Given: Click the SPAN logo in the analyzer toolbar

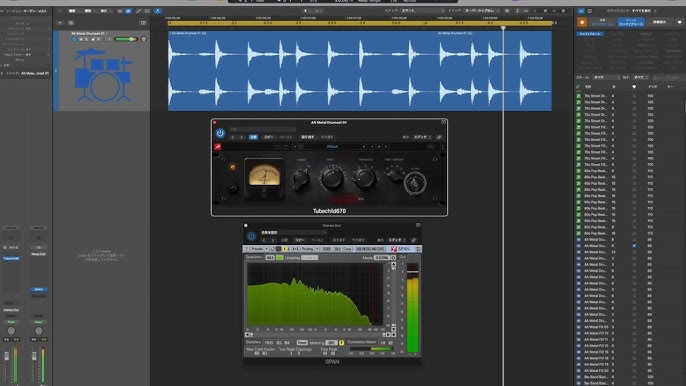Looking at the screenshot, I should (401, 249).
